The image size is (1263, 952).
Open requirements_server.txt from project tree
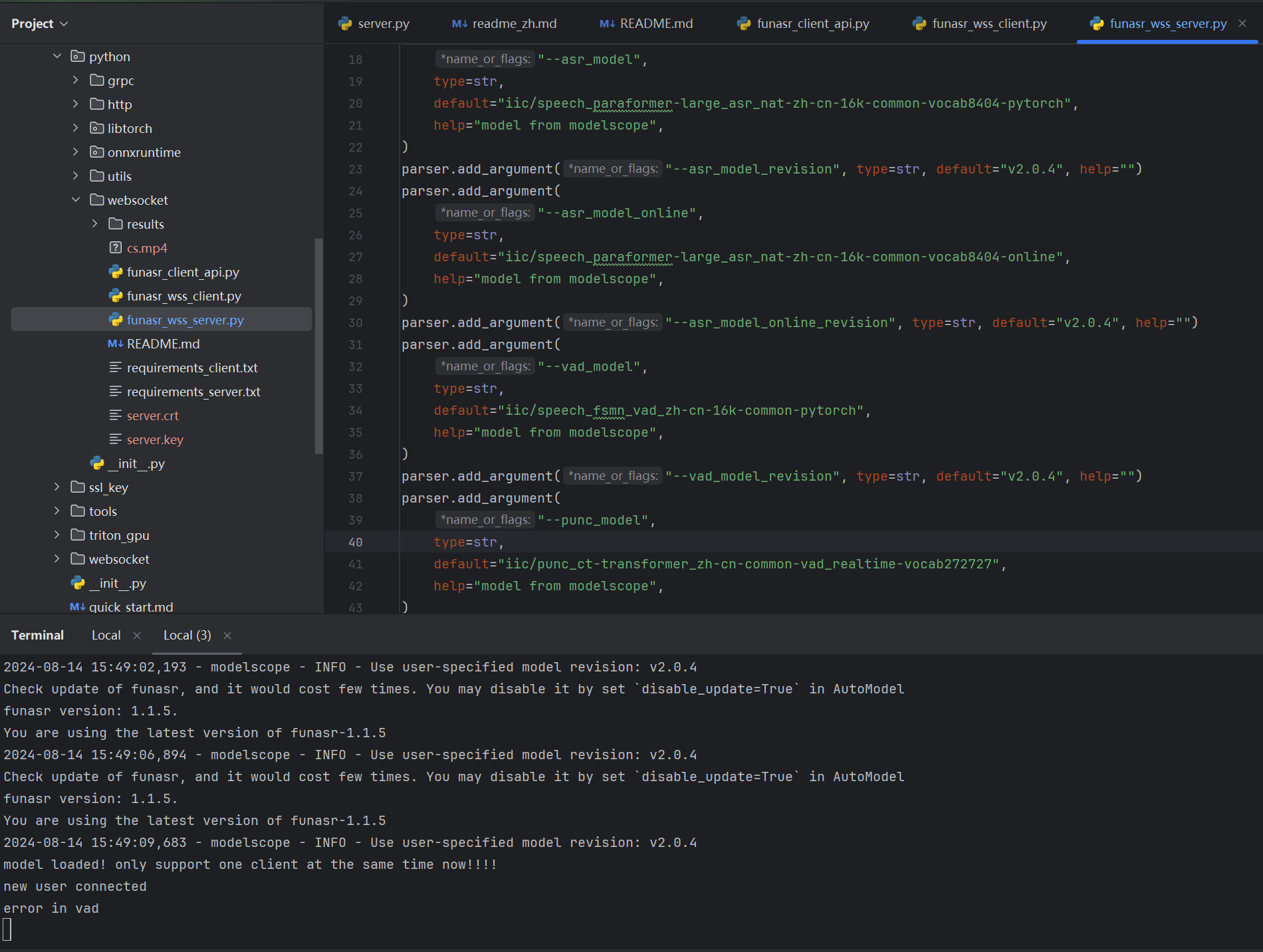pyautogui.click(x=193, y=392)
